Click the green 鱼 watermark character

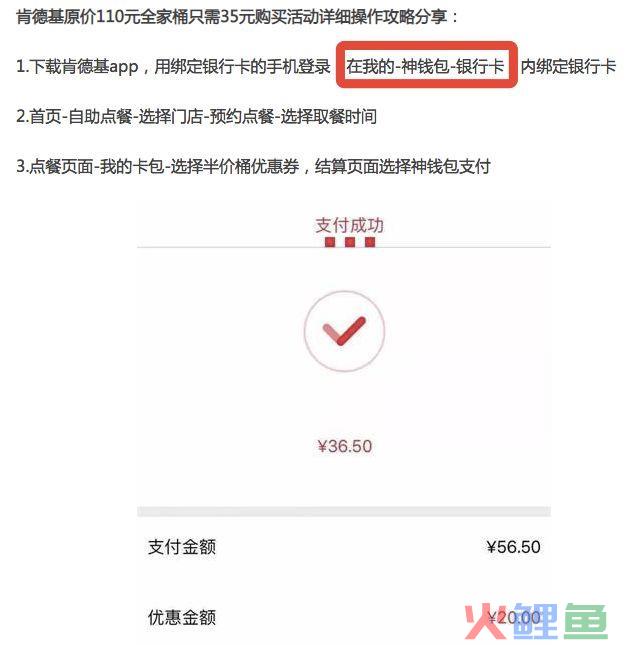[586, 622]
